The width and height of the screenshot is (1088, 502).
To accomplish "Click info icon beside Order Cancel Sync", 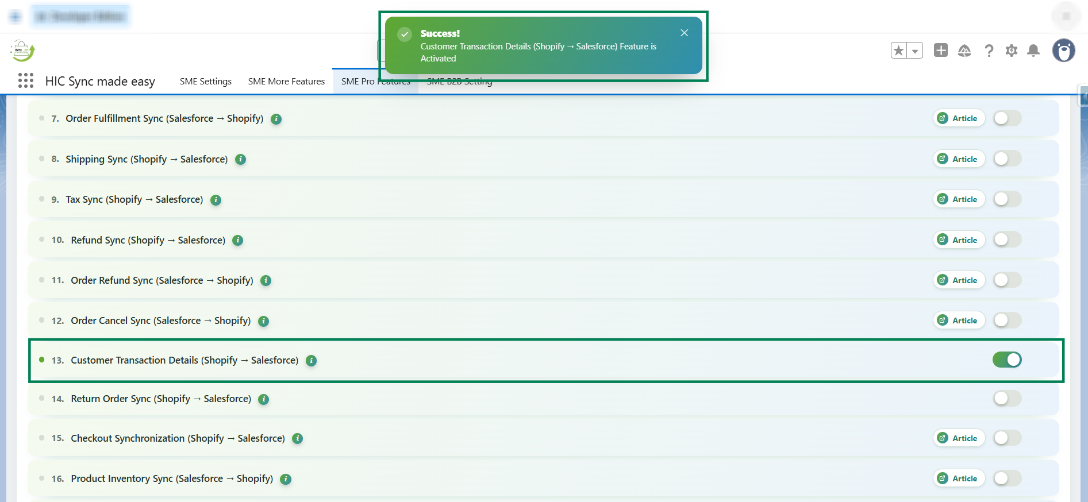I will pyautogui.click(x=264, y=321).
